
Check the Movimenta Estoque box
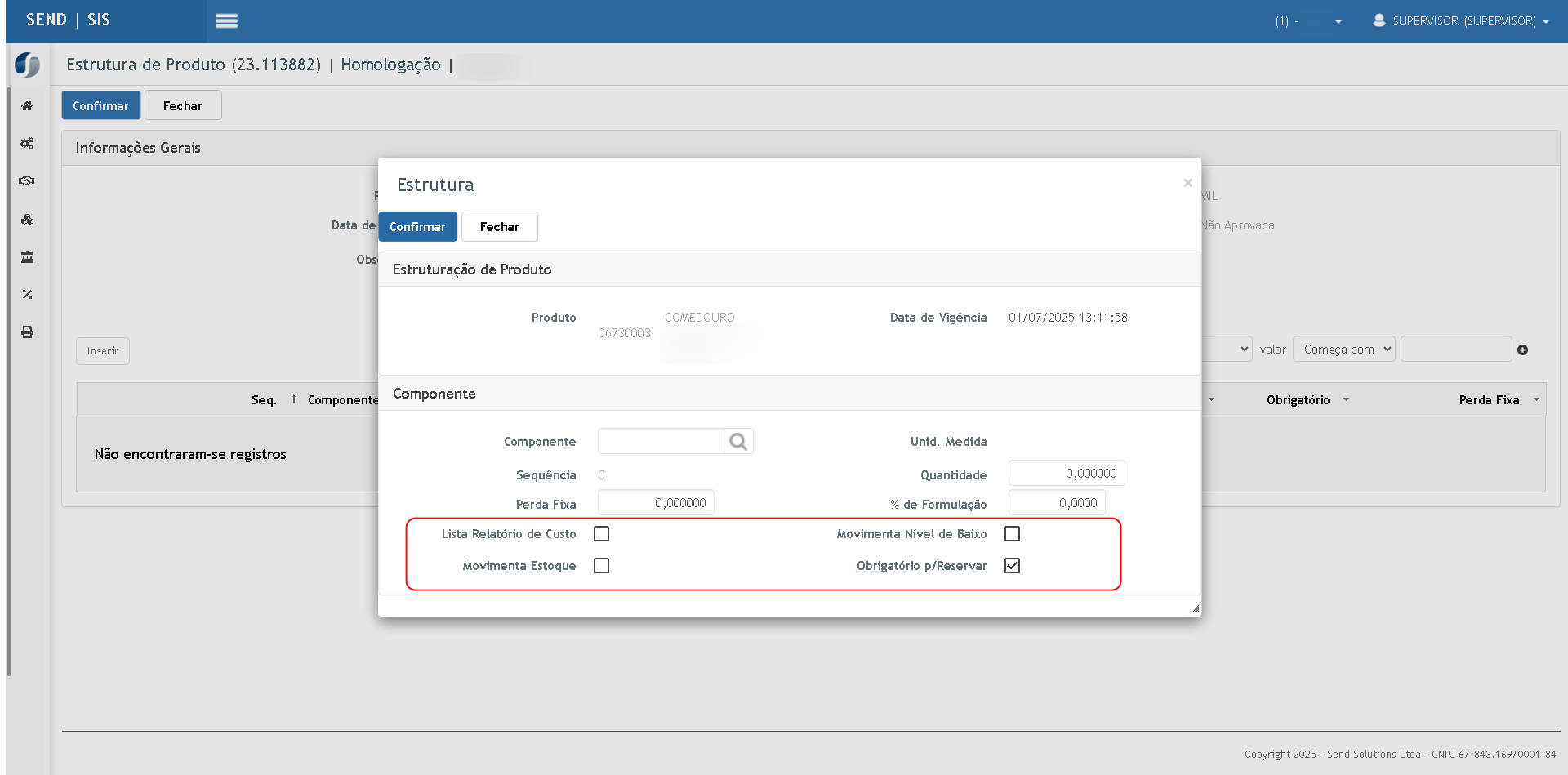602,566
